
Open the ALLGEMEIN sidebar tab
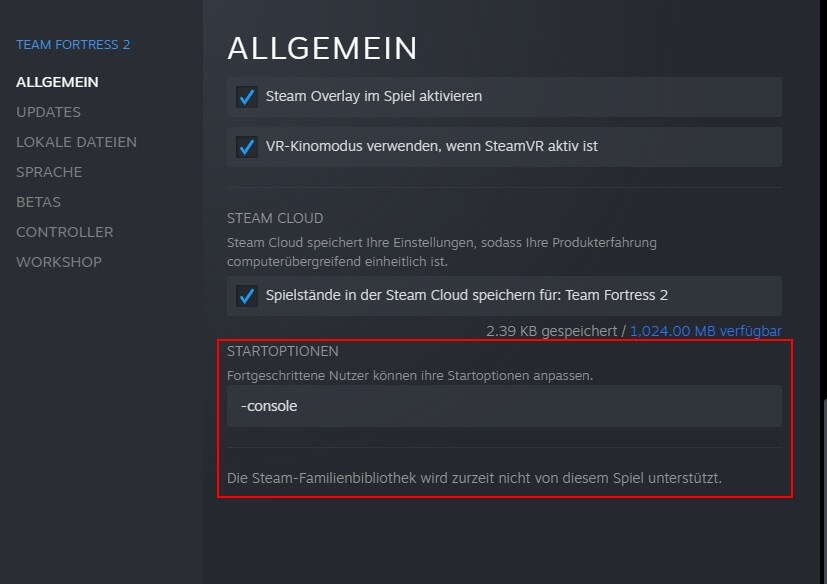point(57,82)
